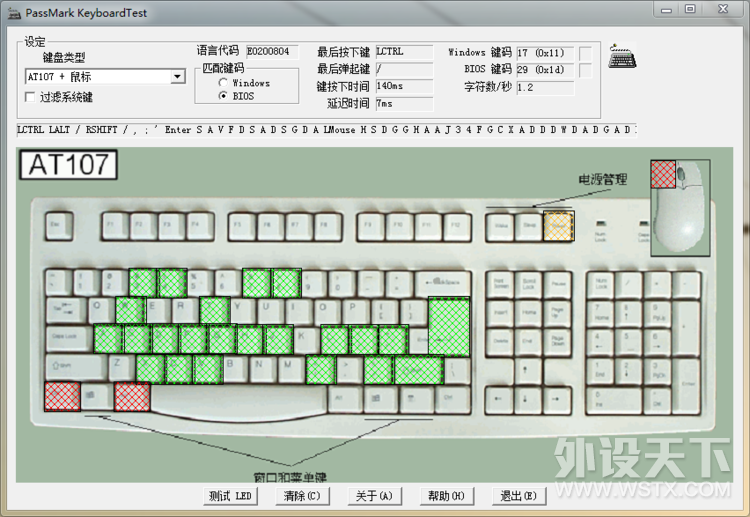750x517 pixels.
Task: Click the 清除(C) button
Action: [302, 496]
